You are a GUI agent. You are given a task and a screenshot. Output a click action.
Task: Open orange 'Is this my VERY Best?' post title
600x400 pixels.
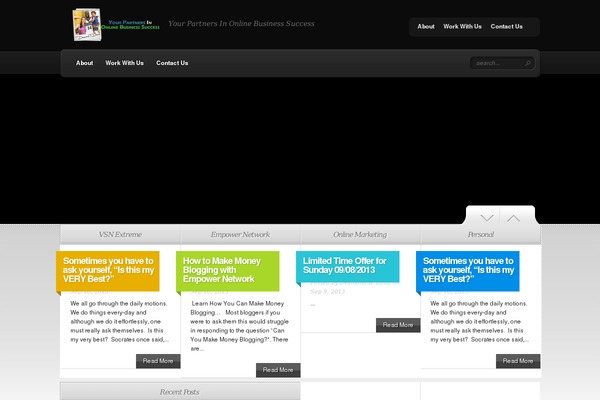108,270
